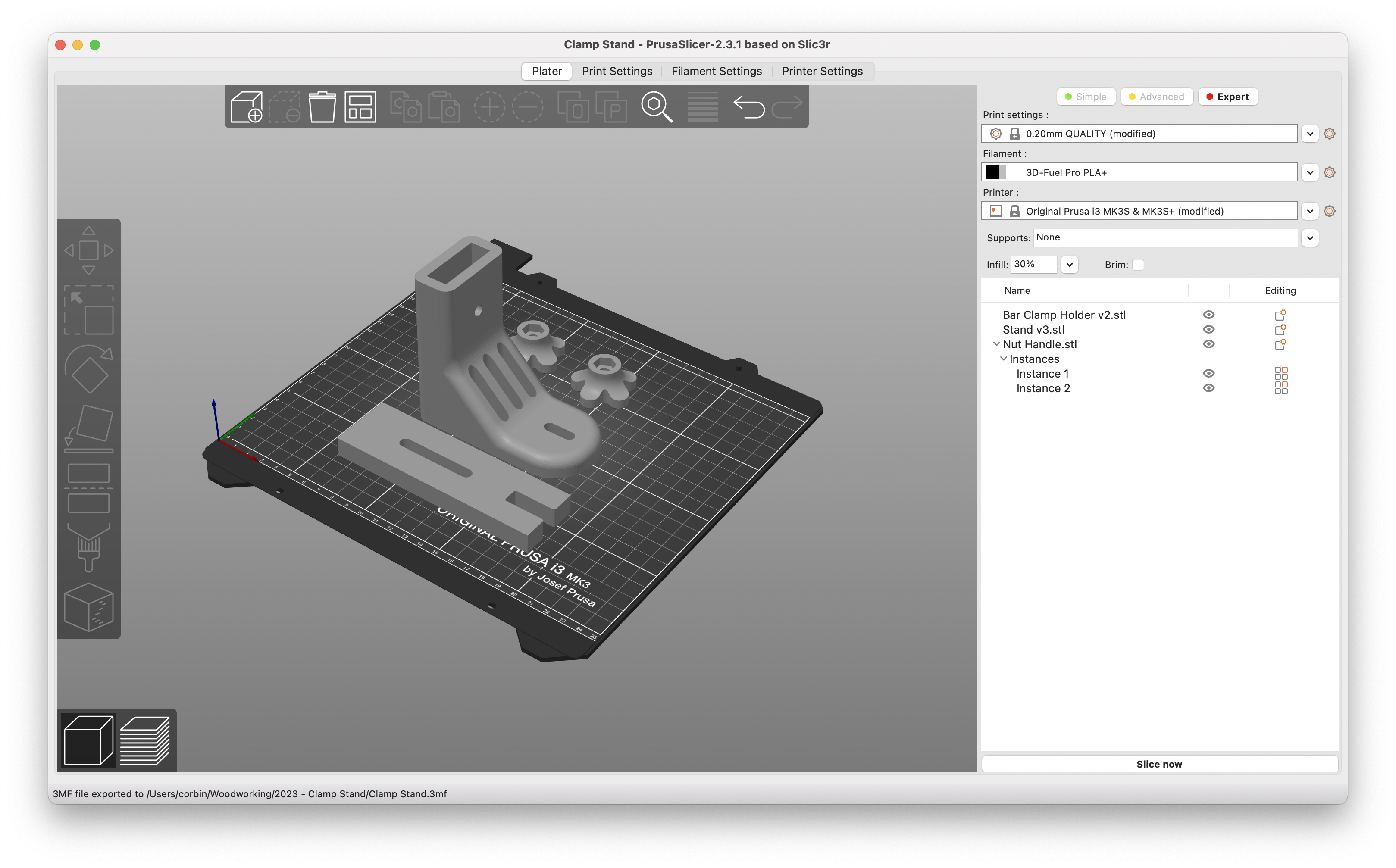Click the Add model cube icon
This screenshot has width=1396, height=868.
tap(246, 107)
